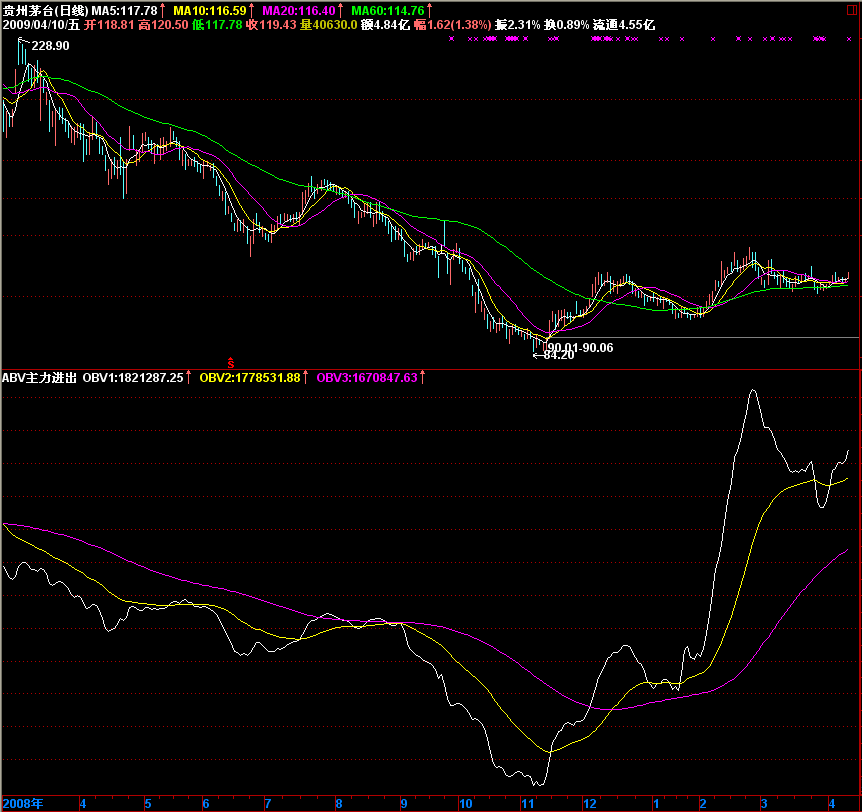Click month 11 on the time axis
The width and height of the screenshot is (862, 812).
point(527,803)
